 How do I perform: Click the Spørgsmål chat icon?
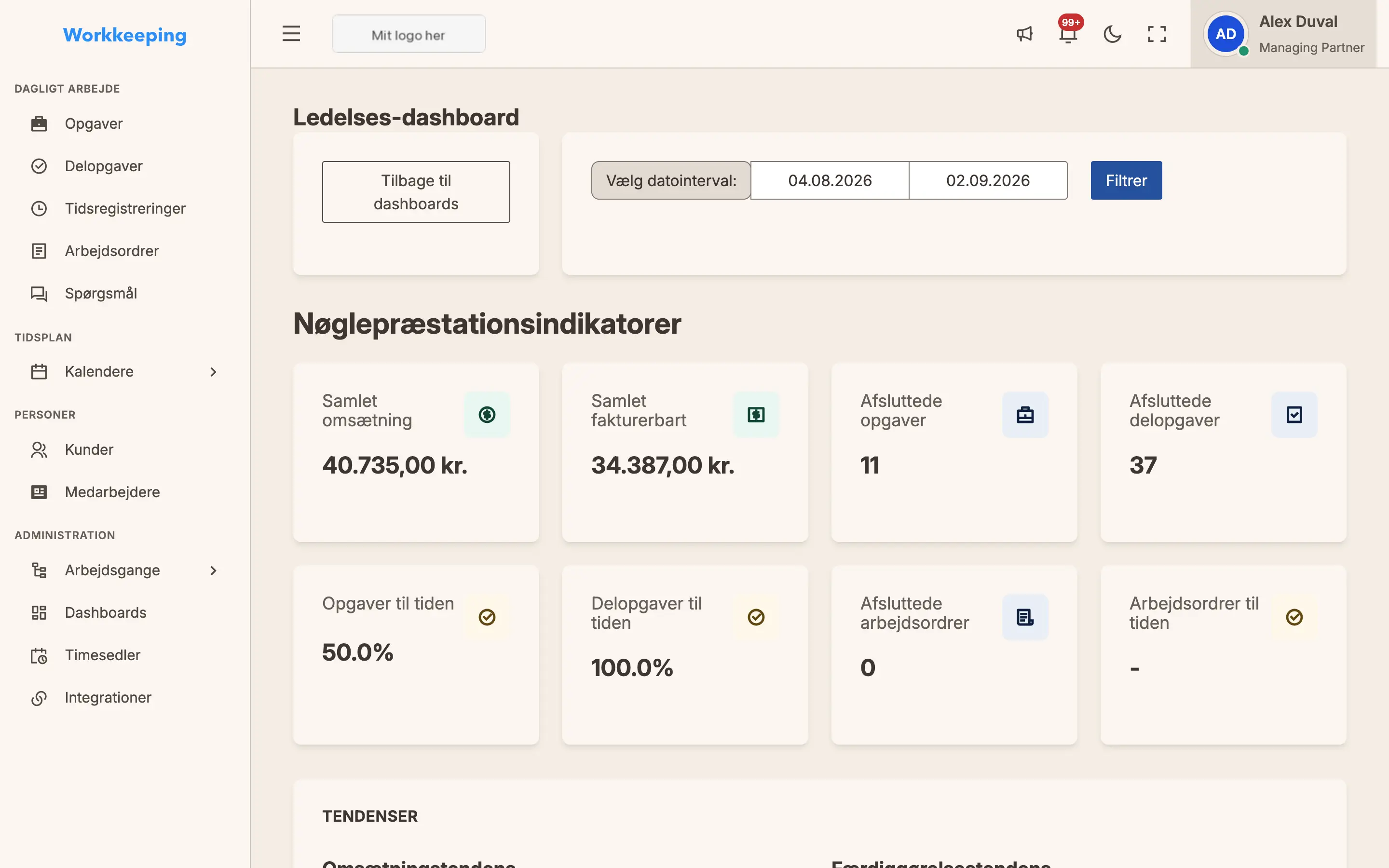39,293
